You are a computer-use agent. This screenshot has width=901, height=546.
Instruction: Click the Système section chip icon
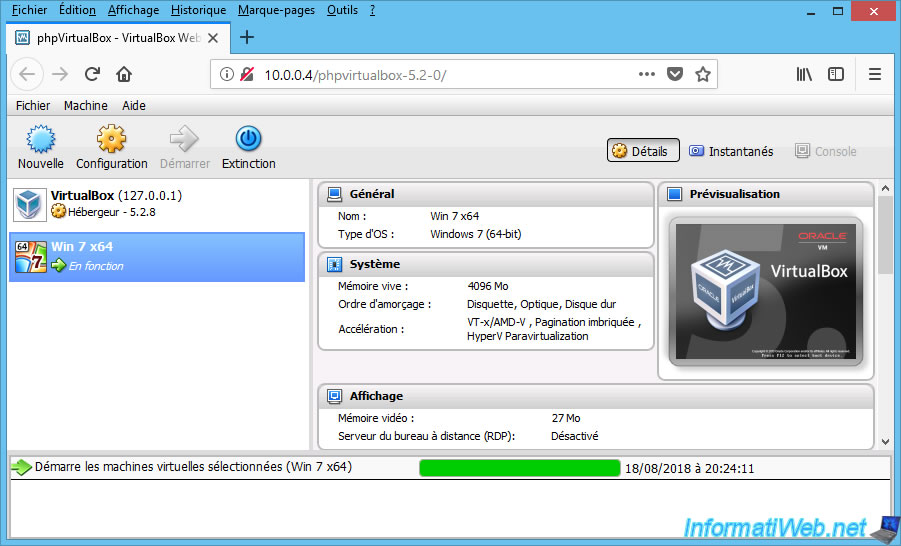(x=334, y=264)
